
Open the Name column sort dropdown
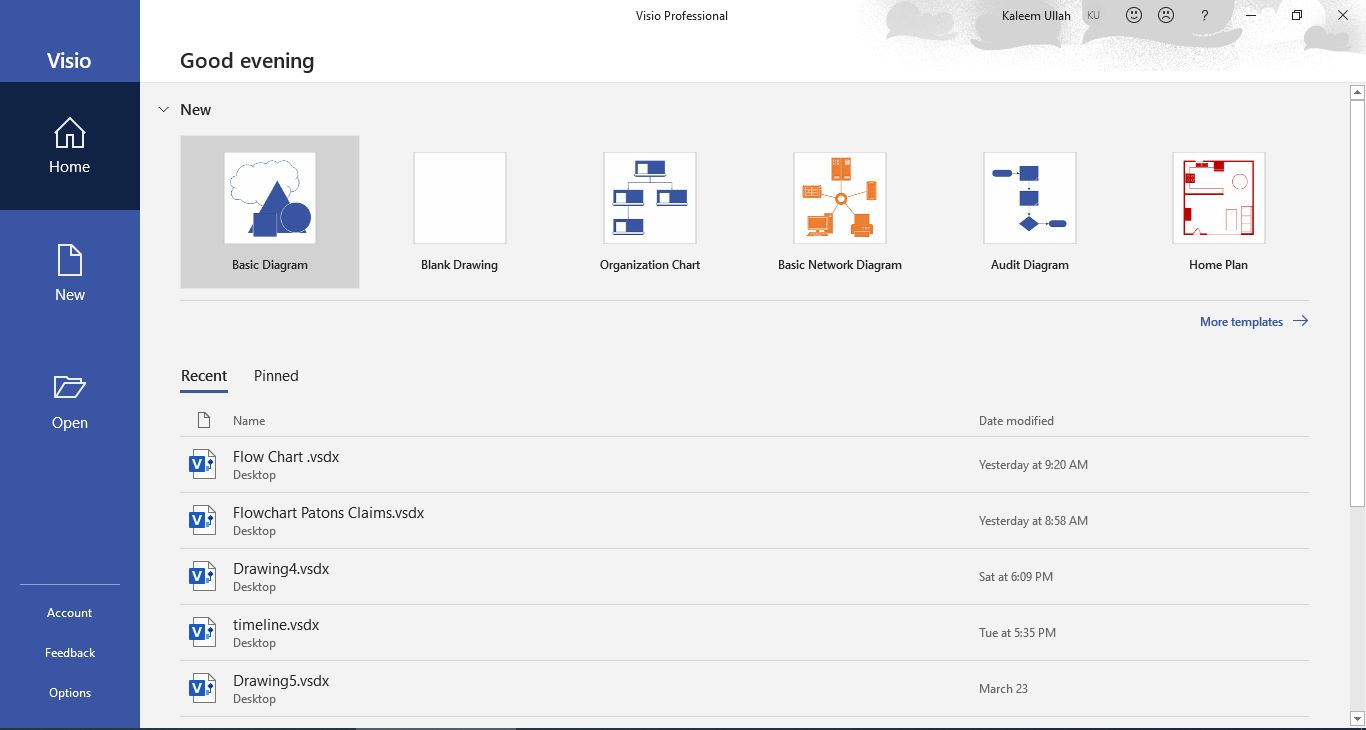pyautogui.click(x=248, y=420)
